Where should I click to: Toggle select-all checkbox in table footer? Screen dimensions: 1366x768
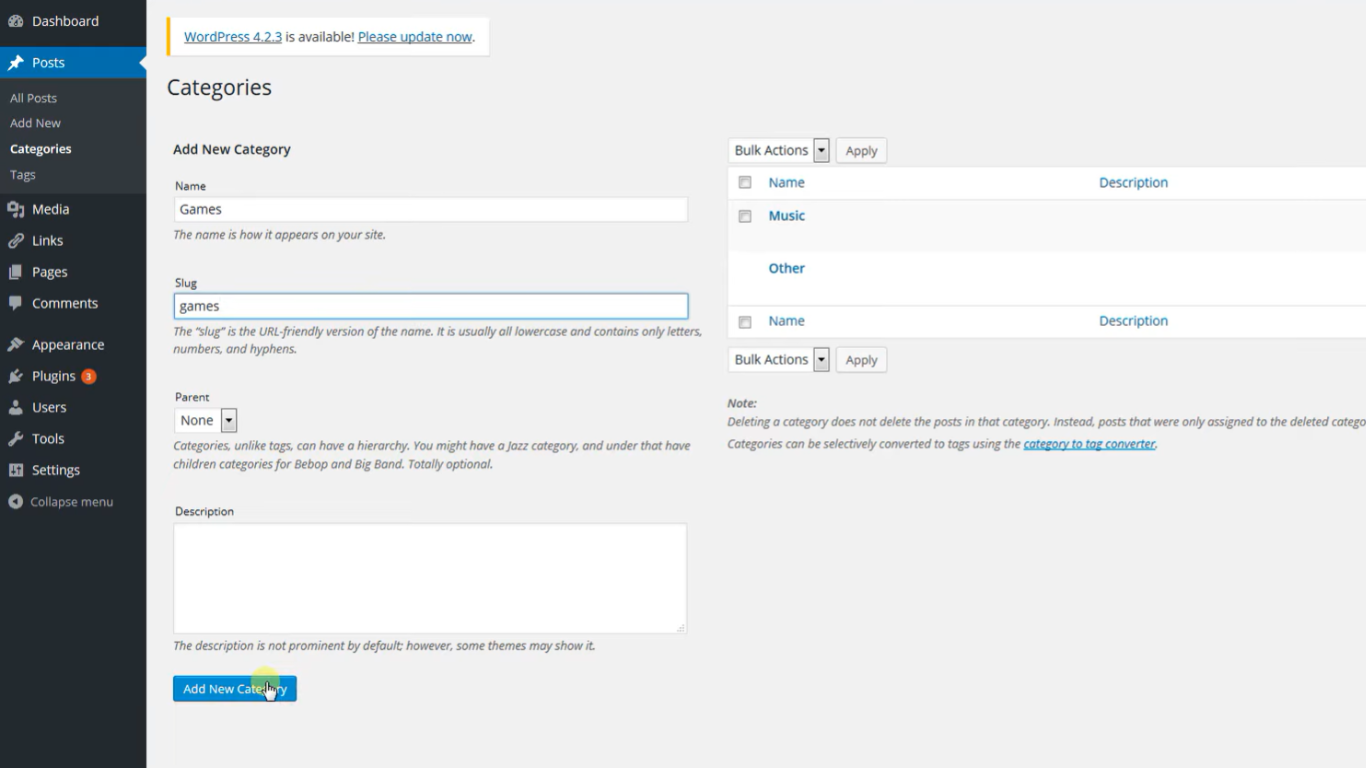(745, 322)
